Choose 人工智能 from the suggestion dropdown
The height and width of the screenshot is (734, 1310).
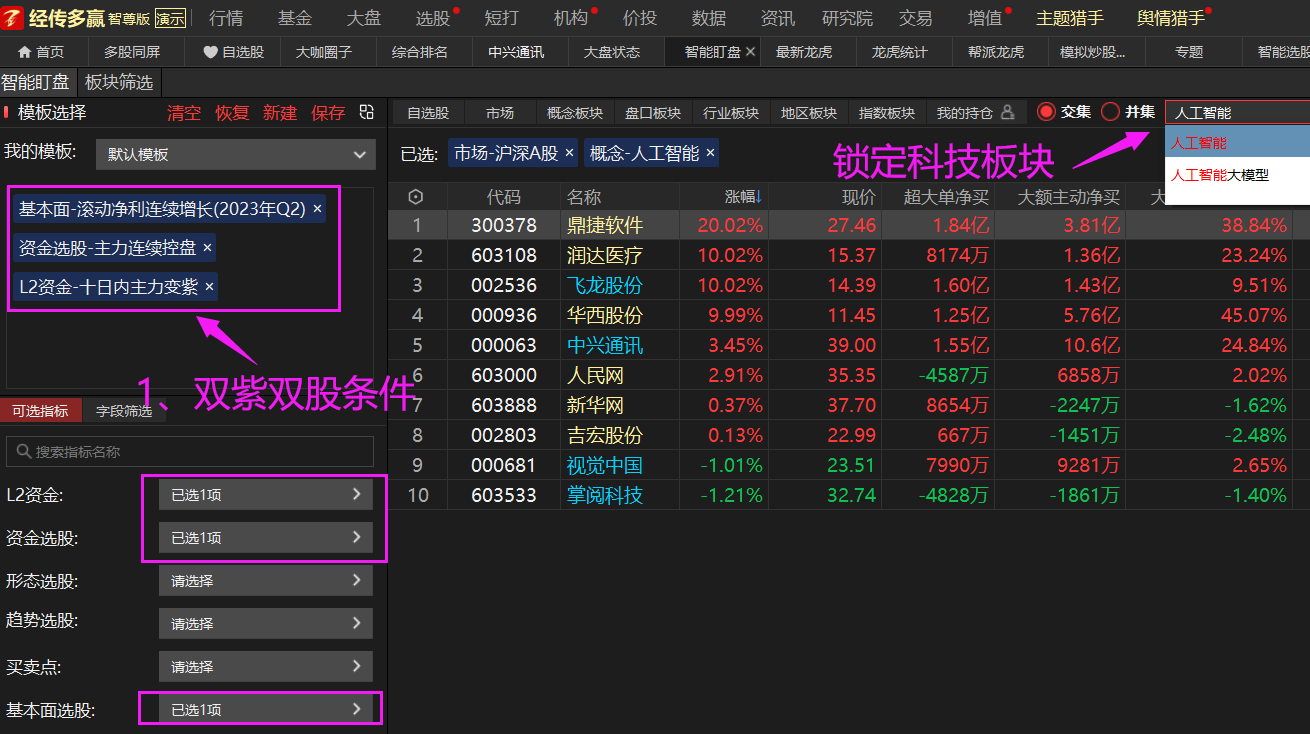click(x=1237, y=143)
